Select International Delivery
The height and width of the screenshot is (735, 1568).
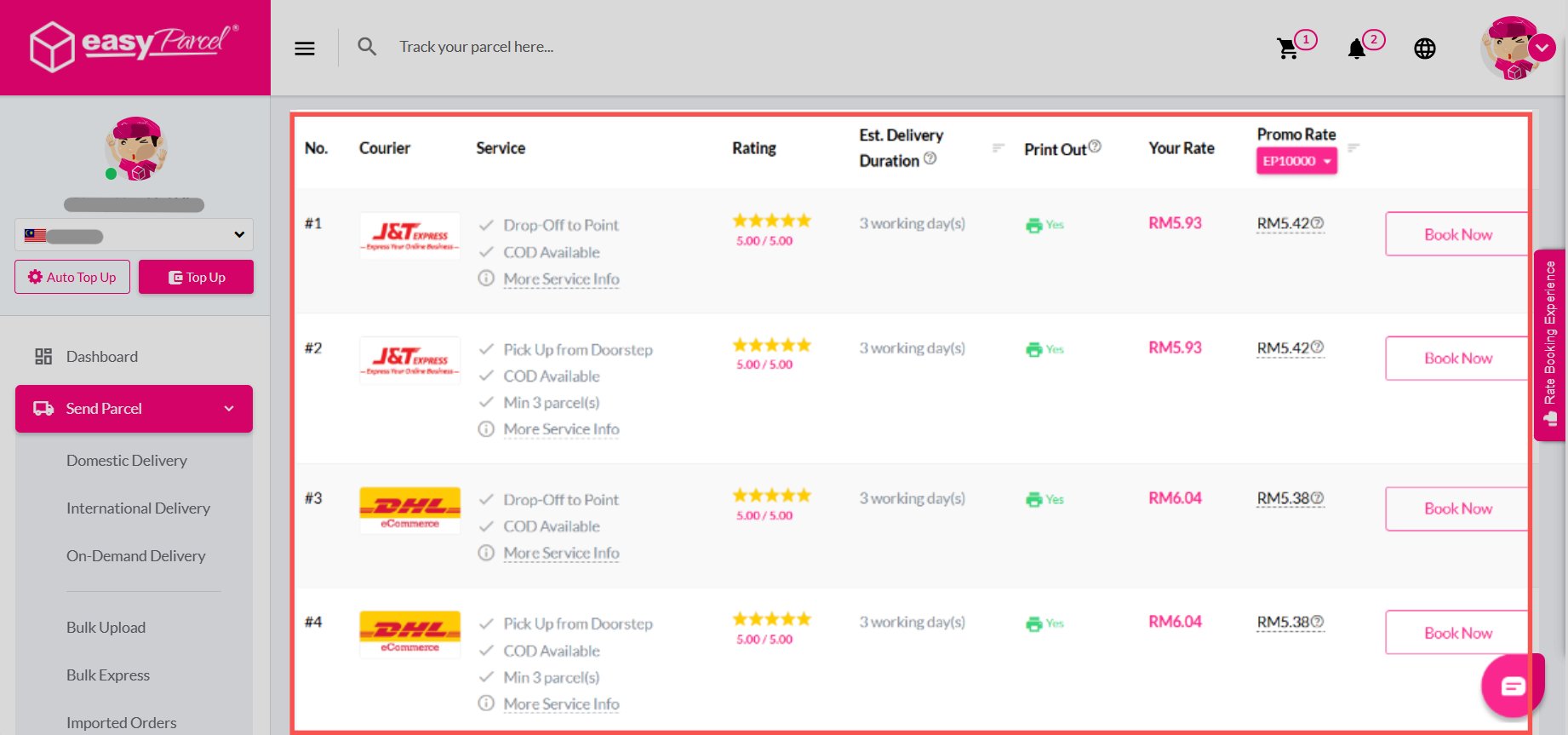point(138,508)
